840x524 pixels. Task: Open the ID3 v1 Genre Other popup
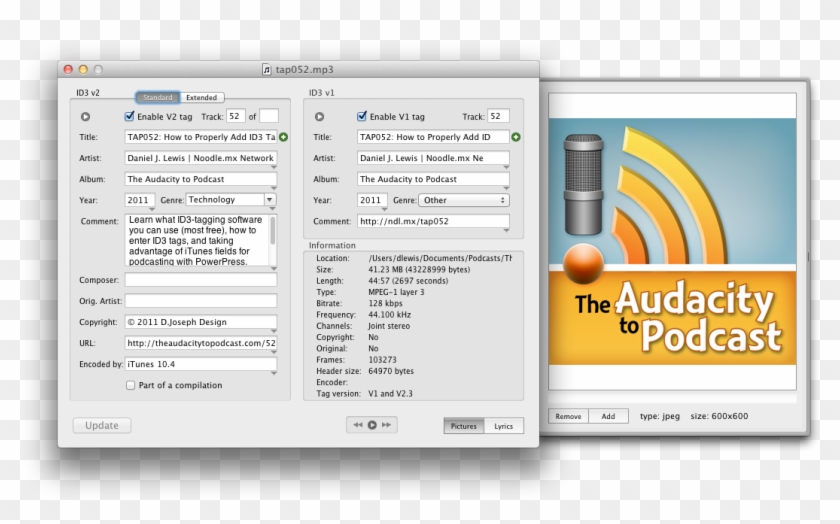(464, 200)
